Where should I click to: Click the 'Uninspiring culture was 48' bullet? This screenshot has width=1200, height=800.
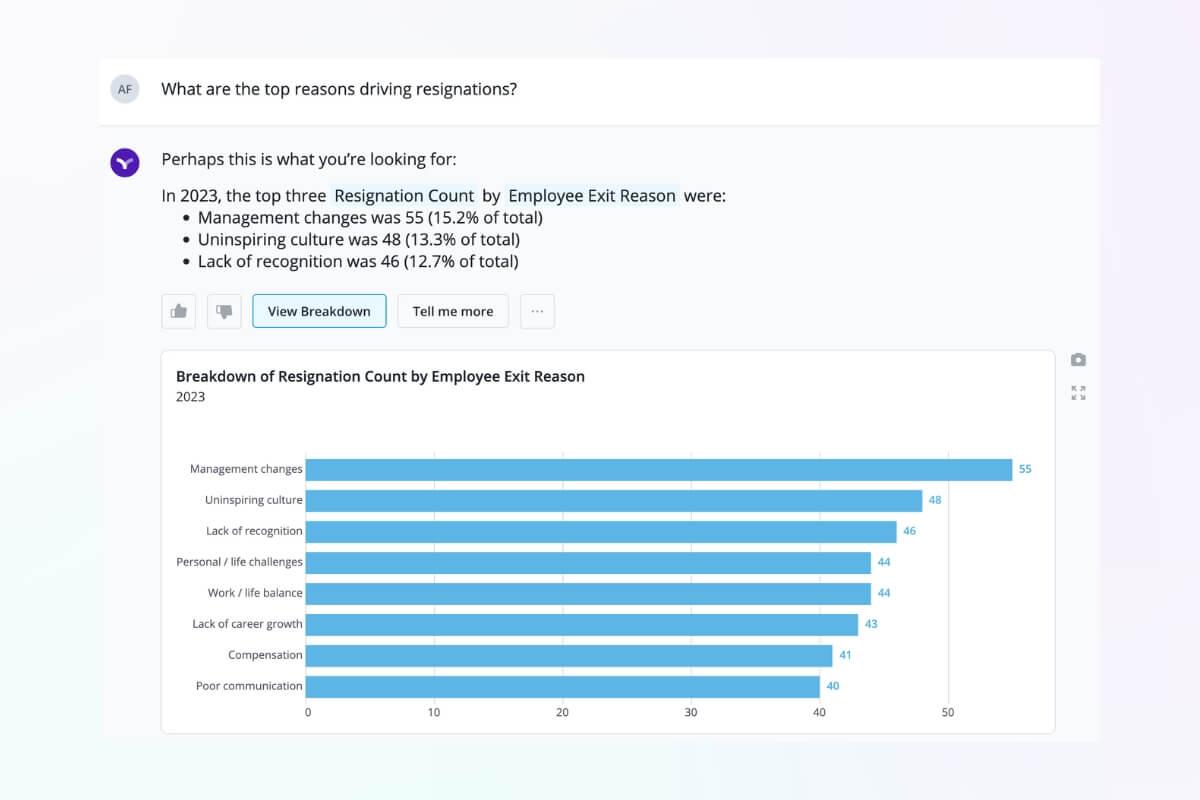359,240
